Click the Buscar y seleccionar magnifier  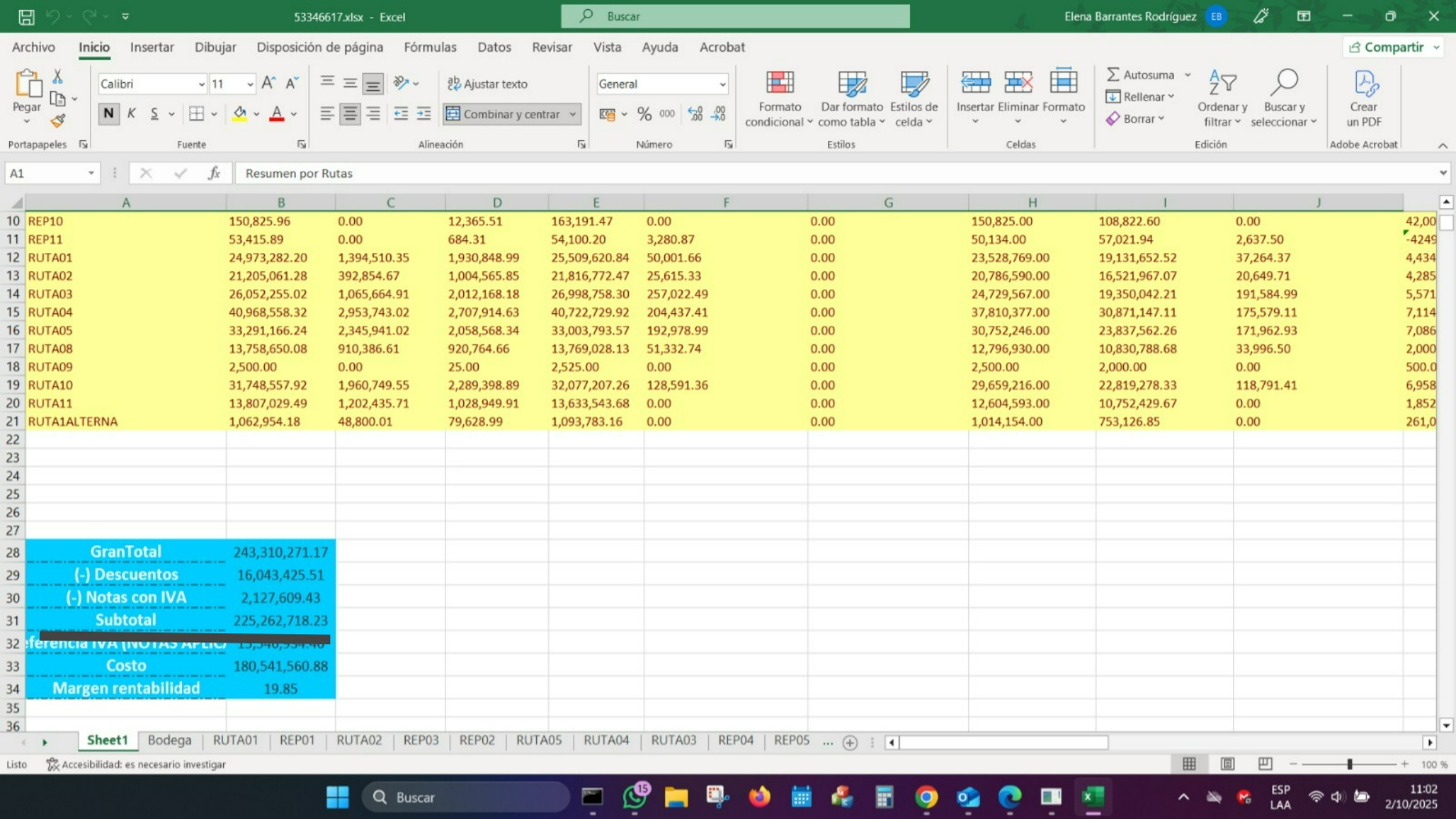1283,82
